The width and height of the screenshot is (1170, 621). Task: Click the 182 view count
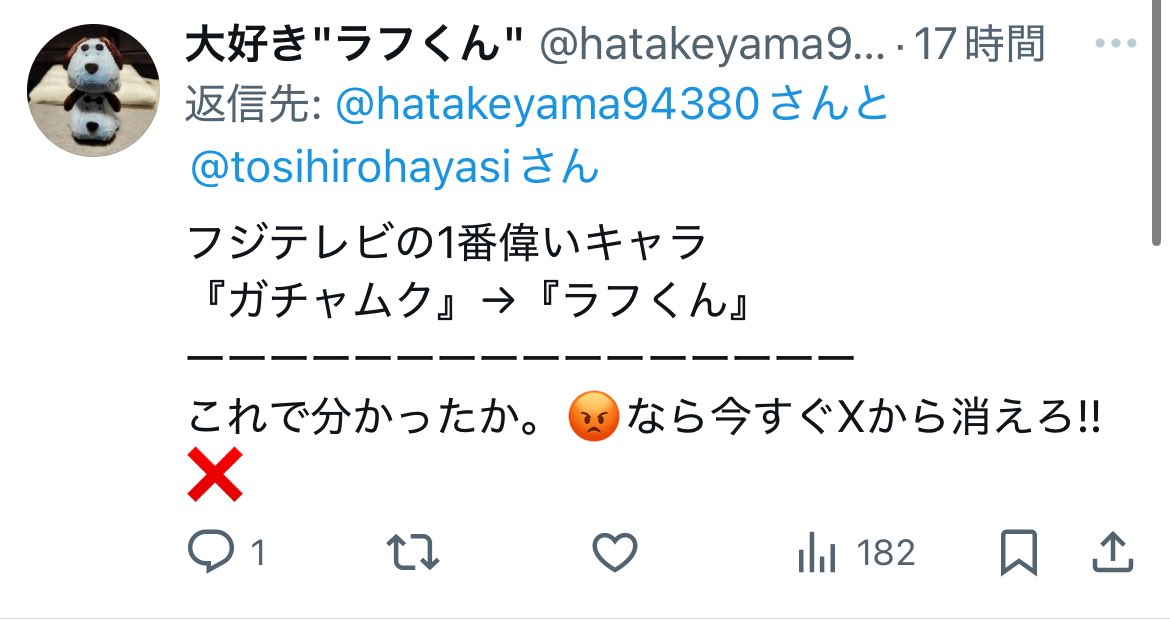tap(886, 553)
